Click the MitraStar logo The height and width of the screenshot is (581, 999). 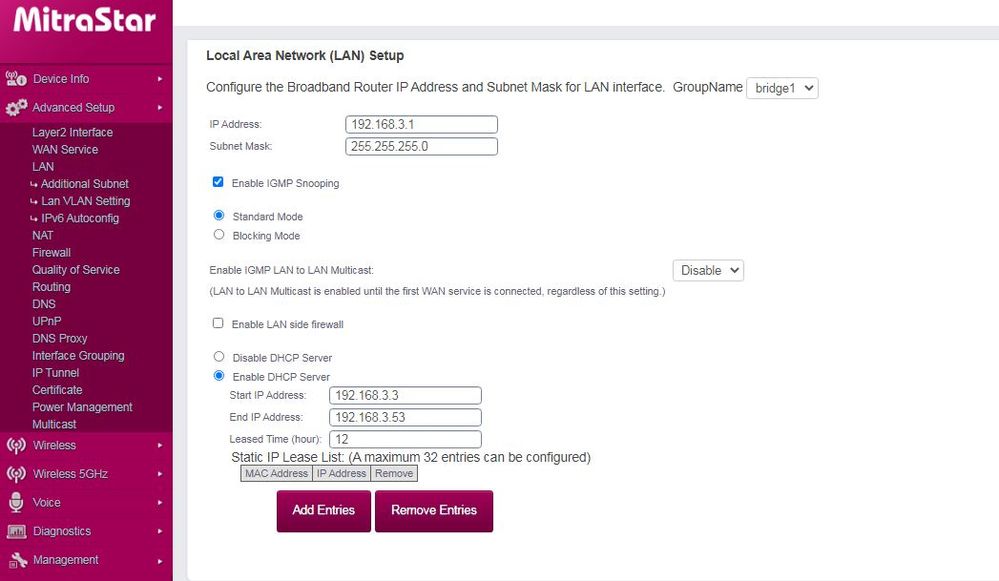(85, 19)
